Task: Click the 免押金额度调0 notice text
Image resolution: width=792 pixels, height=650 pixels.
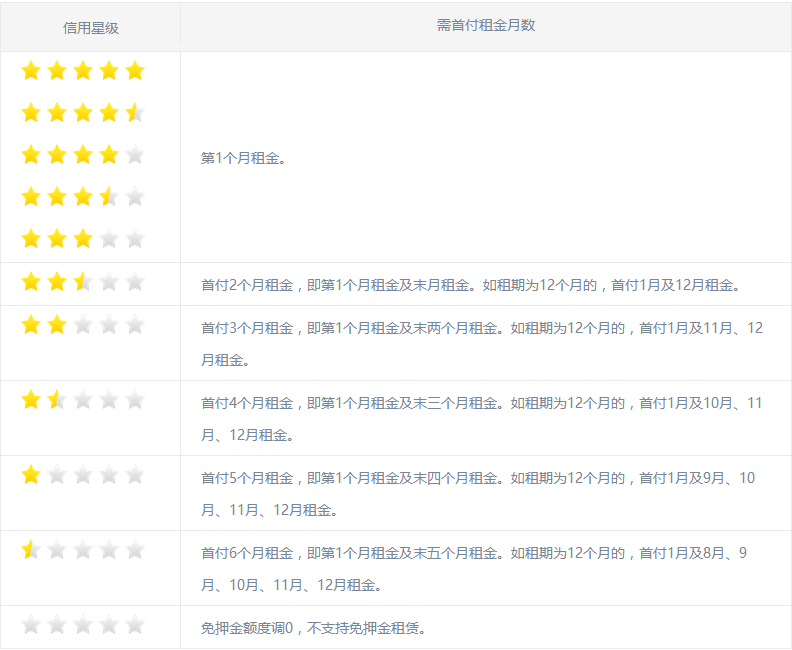Action: (314, 628)
